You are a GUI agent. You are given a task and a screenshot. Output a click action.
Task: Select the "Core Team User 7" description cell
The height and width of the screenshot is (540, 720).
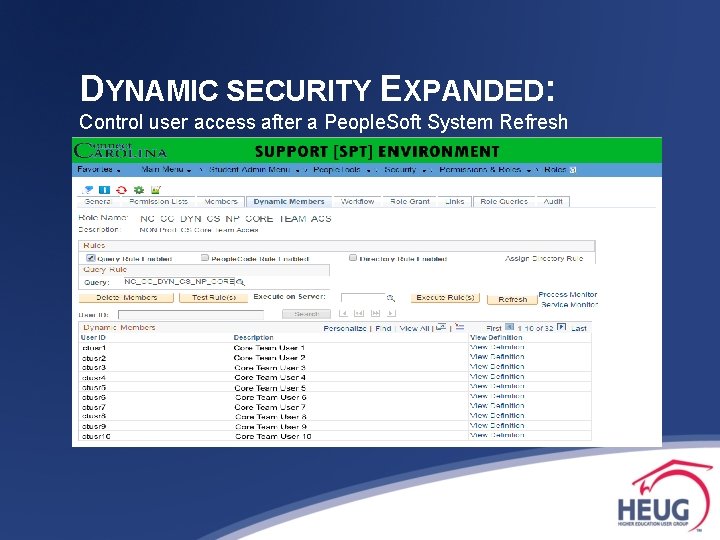(x=270, y=407)
